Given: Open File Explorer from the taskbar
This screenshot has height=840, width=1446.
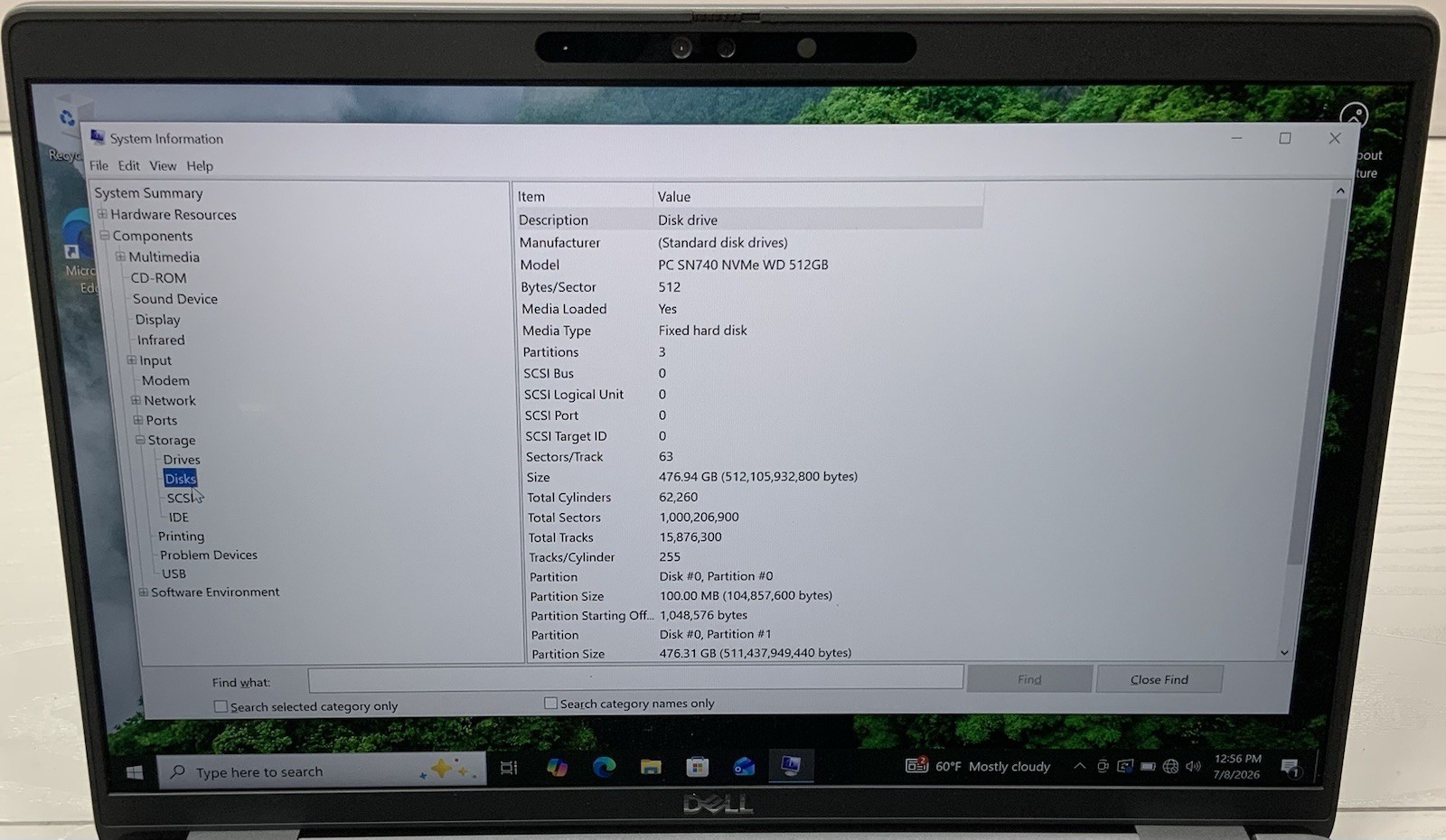Looking at the screenshot, I should tap(651, 768).
